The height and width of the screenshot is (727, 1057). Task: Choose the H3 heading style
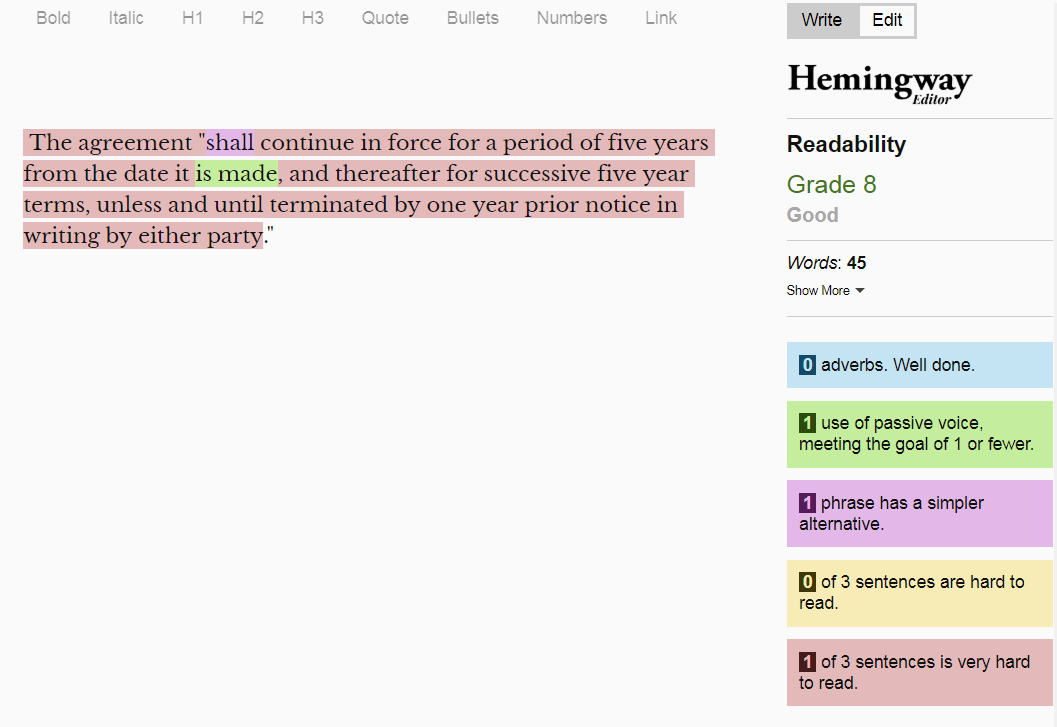[x=313, y=18]
